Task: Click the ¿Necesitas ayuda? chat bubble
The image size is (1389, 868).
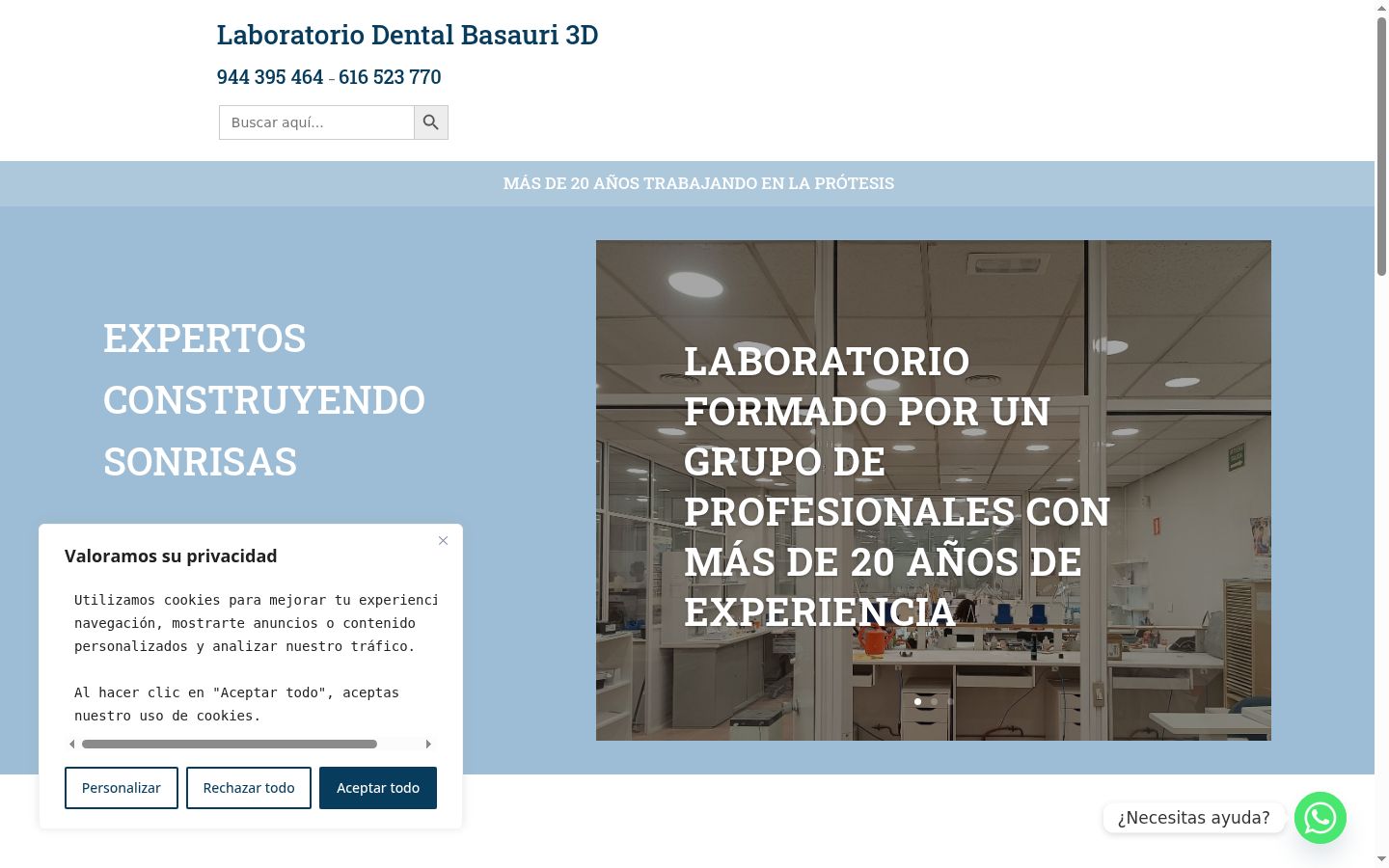Action: (x=1193, y=818)
